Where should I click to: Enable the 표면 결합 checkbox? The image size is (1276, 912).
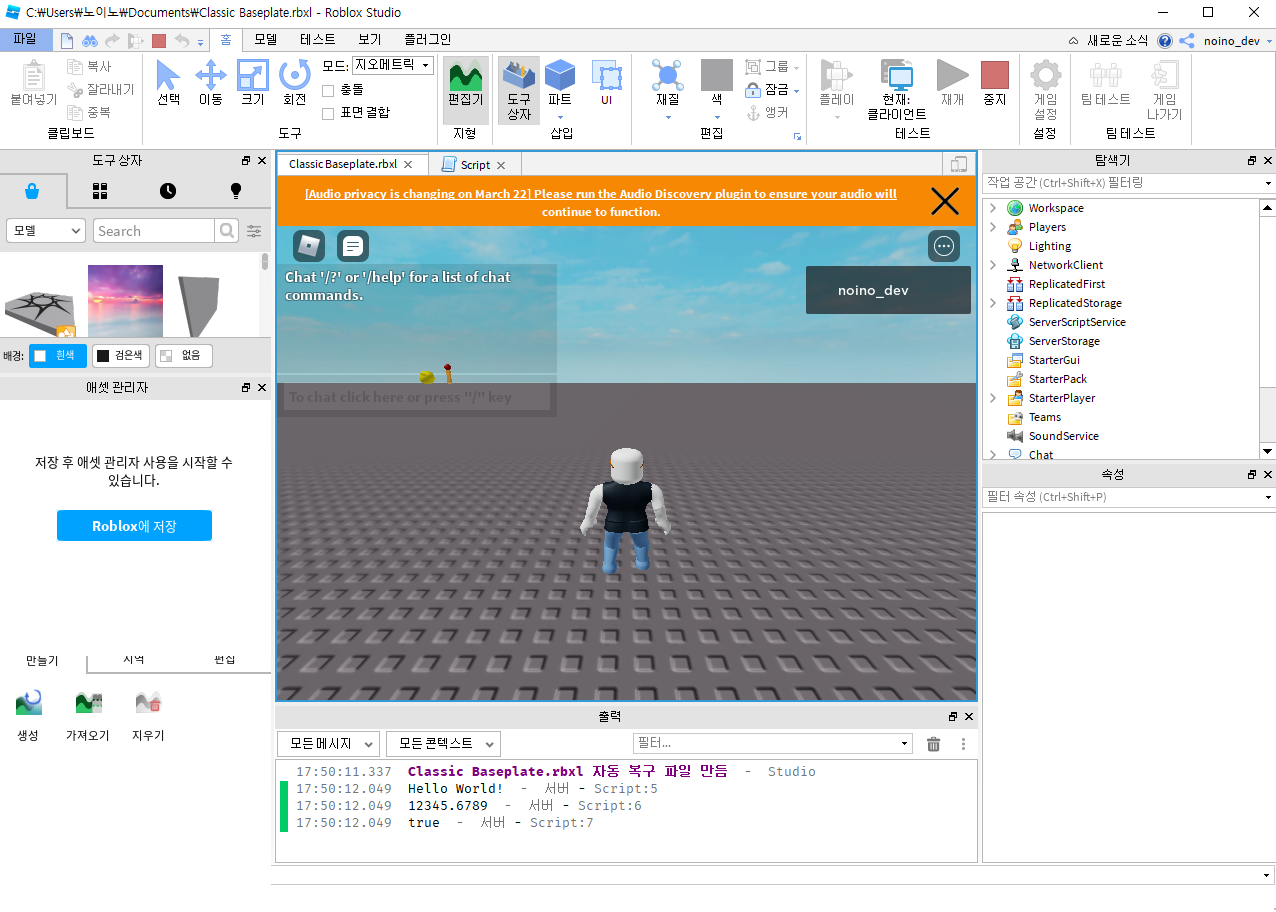[x=328, y=113]
